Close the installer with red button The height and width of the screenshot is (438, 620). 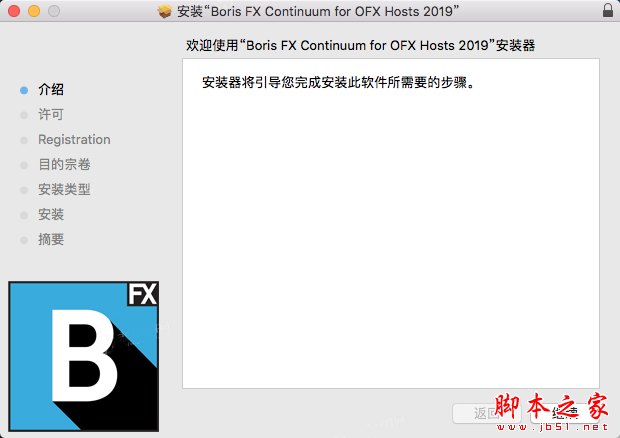pos(14,11)
